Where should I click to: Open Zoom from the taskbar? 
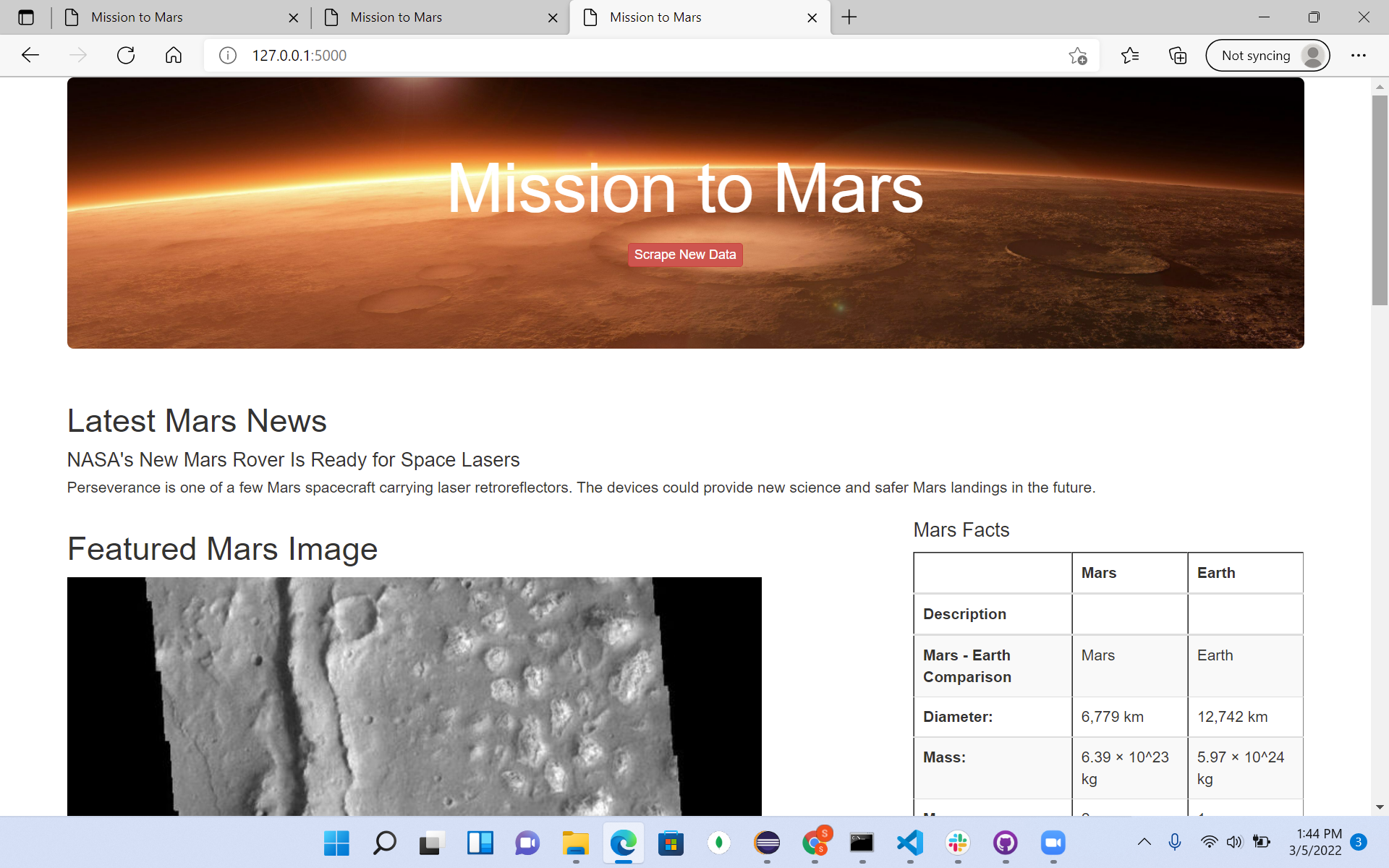(x=1053, y=843)
